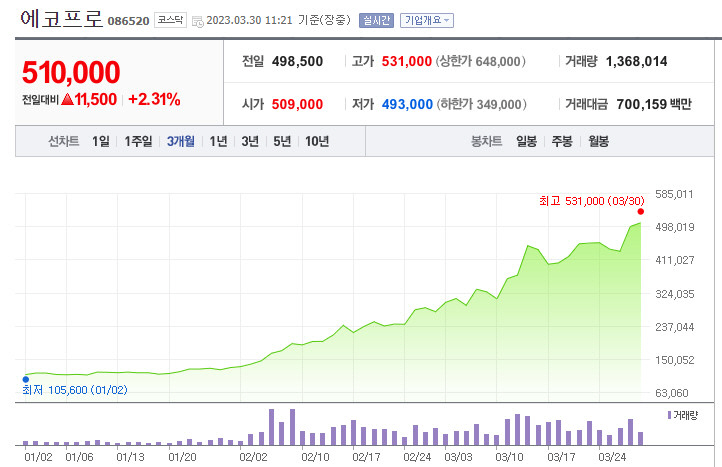Click the 선차트 line chart label
The image size is (722, 467).
64,141
